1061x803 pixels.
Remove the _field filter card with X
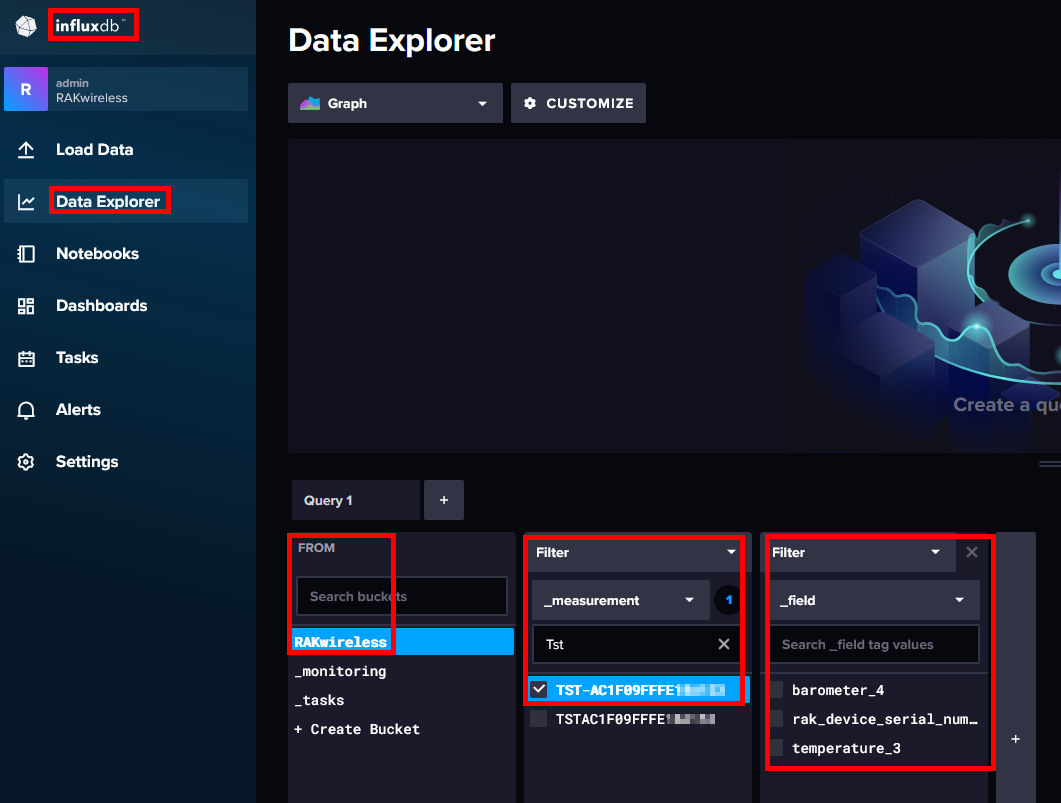pyautogui.click(x=972, y=552)
